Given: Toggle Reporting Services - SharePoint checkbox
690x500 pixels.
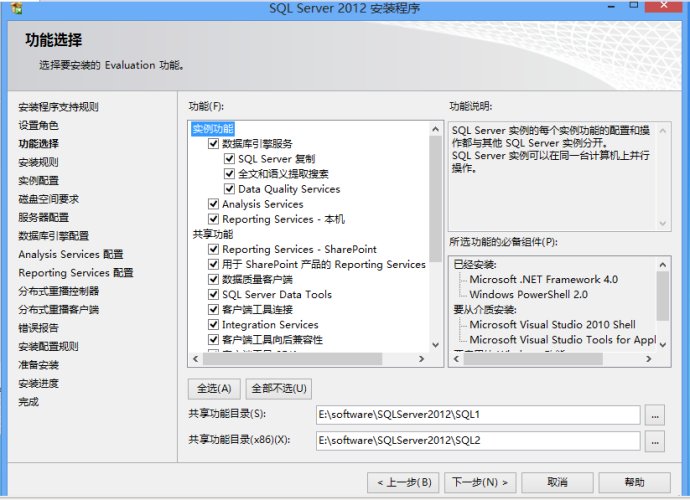Looking at the screenshot, I should pyautogui.click(x=213, y=249).
